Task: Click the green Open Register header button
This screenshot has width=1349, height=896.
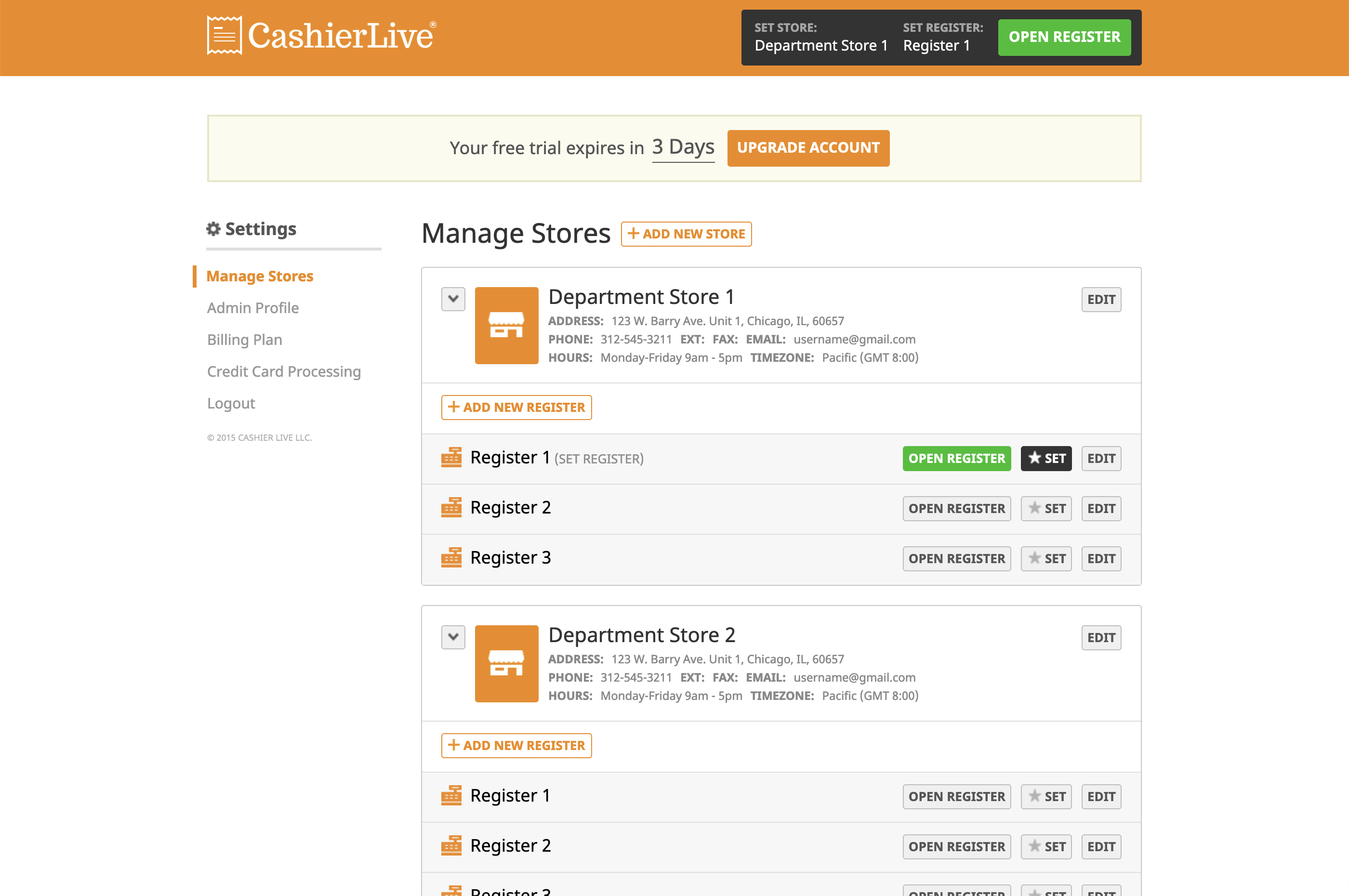Action: (x=1064, y=37)
